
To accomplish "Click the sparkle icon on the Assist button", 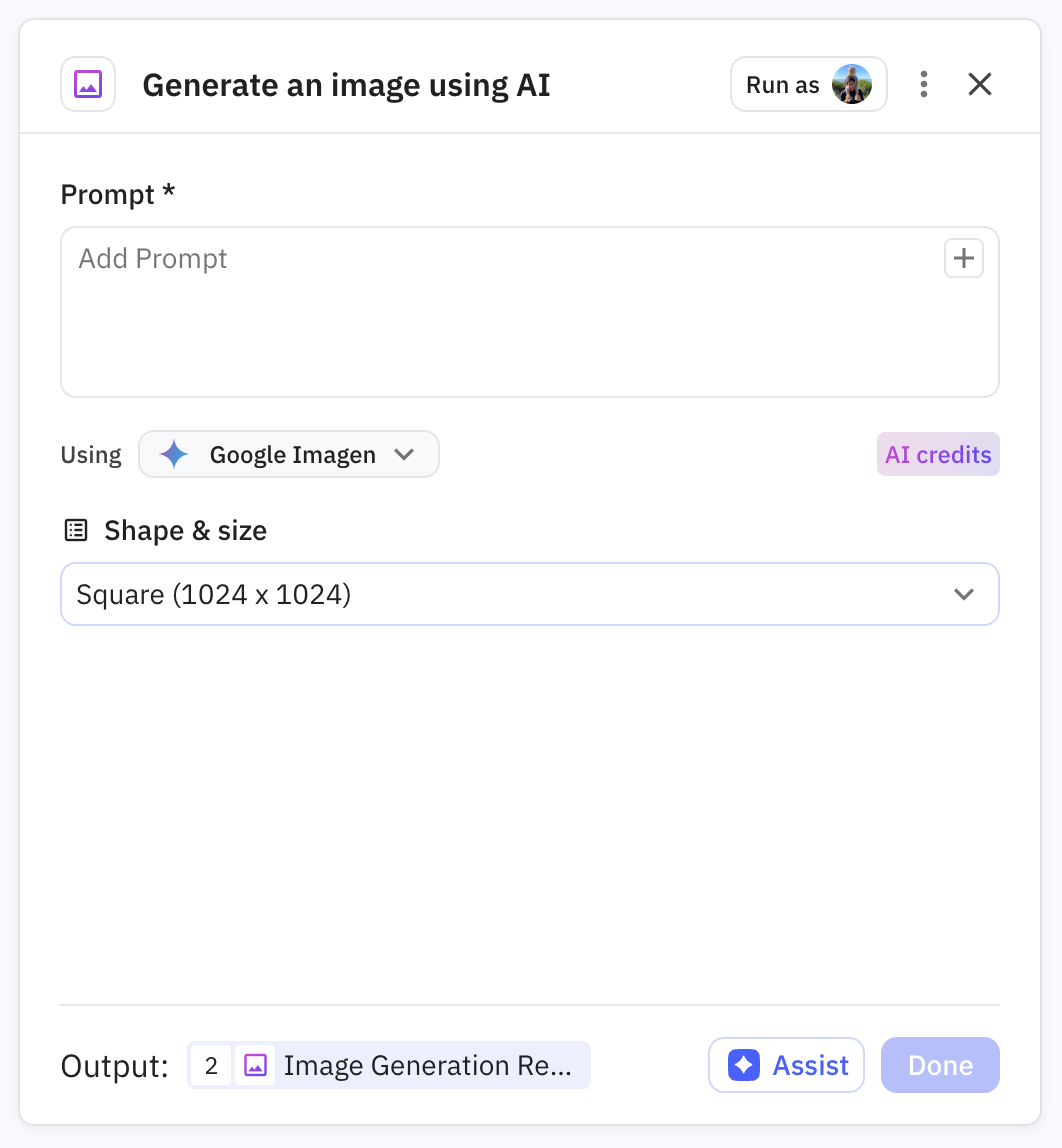I will point(743,1066).
